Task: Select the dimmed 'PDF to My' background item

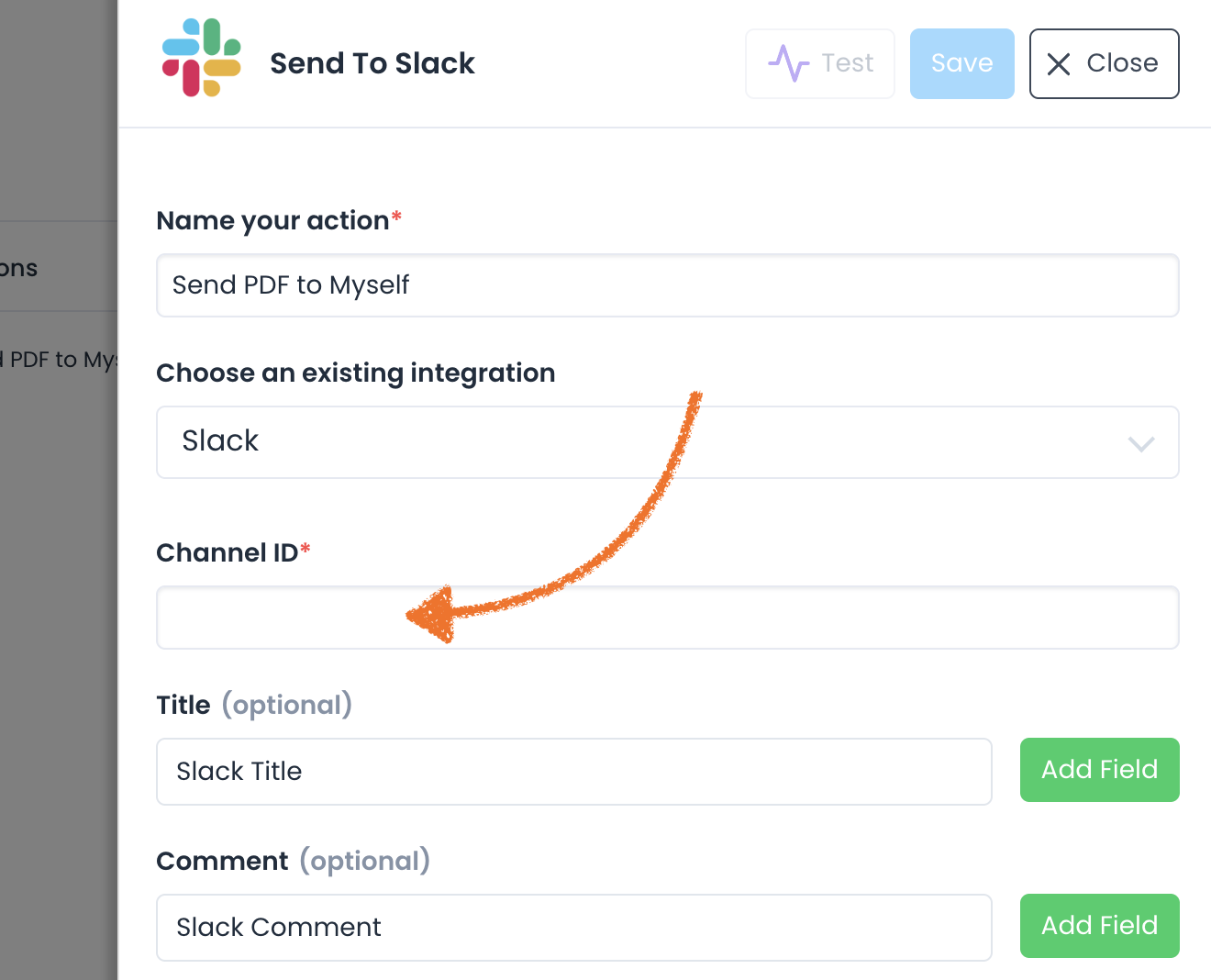Action: coord(60,360)
